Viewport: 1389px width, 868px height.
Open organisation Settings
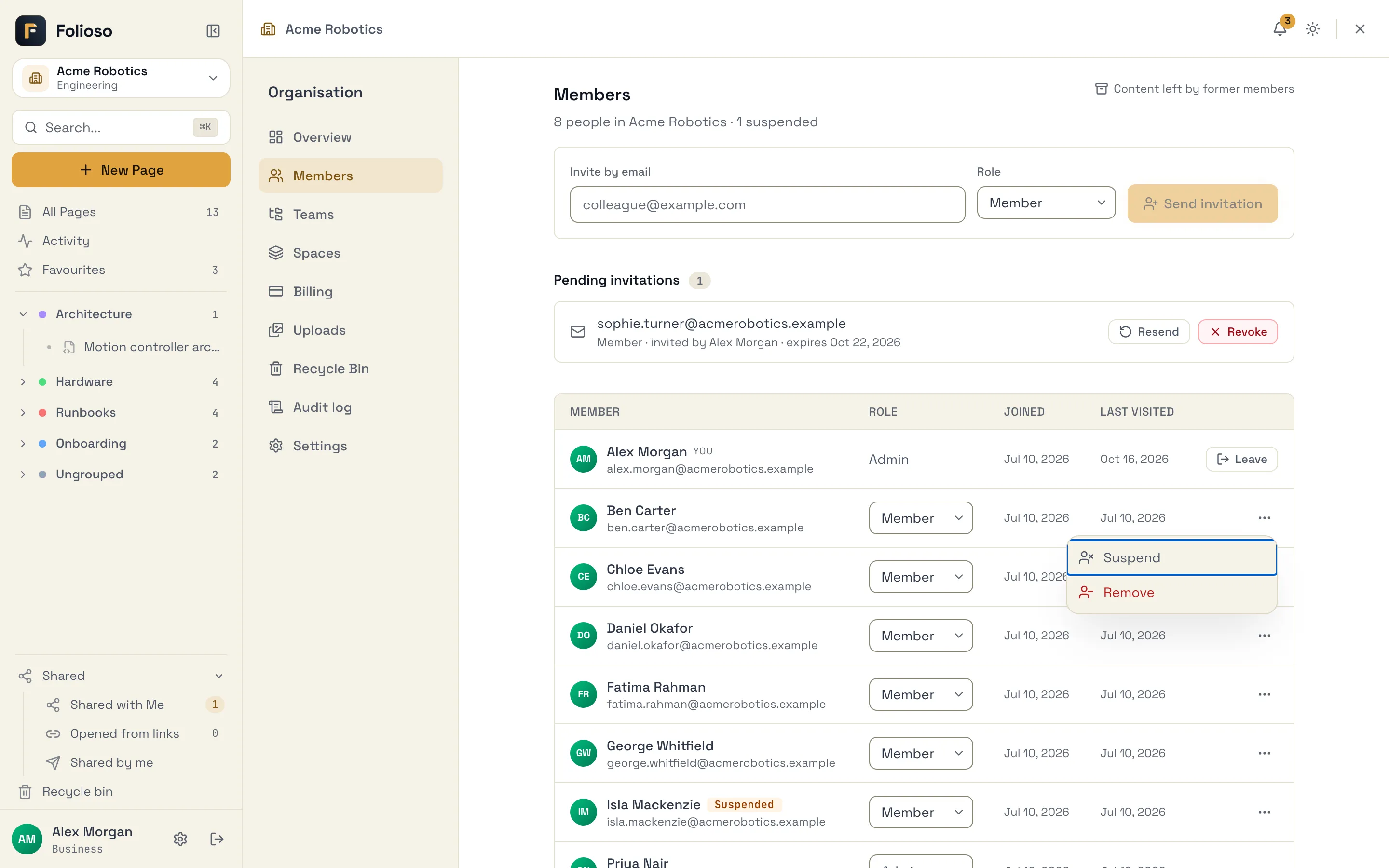coord(350,446)
